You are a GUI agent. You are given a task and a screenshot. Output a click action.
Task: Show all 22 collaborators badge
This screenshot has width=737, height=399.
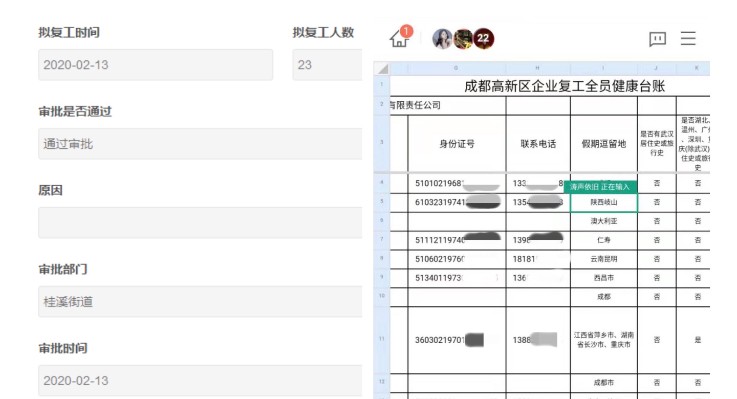point(484,39)
